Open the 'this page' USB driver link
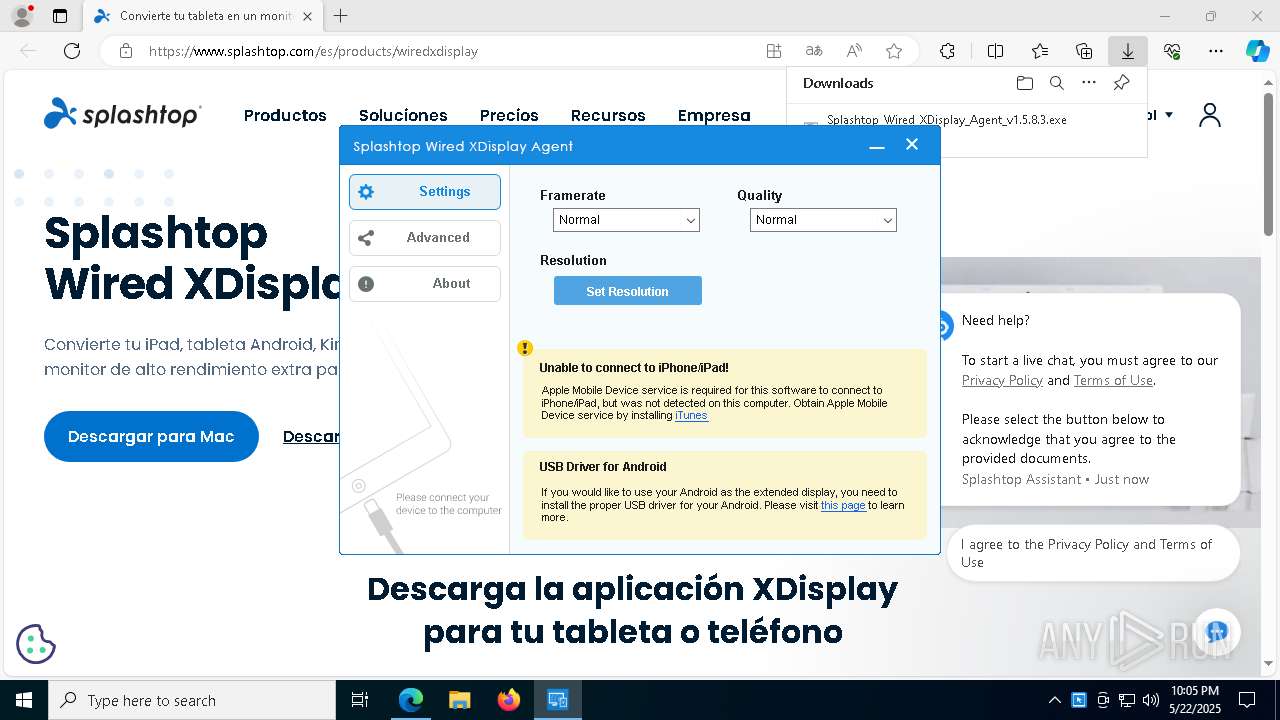The image size is (1280, 720). tap(843, 505)
